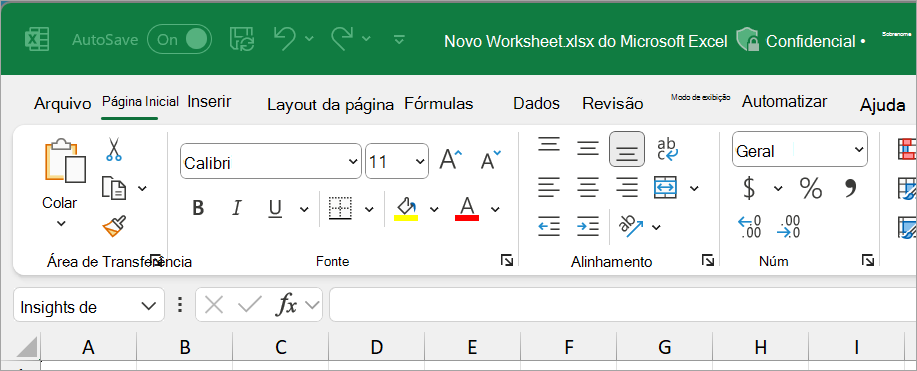Open the Ajuda tab
917x371 pixels.
882,105
